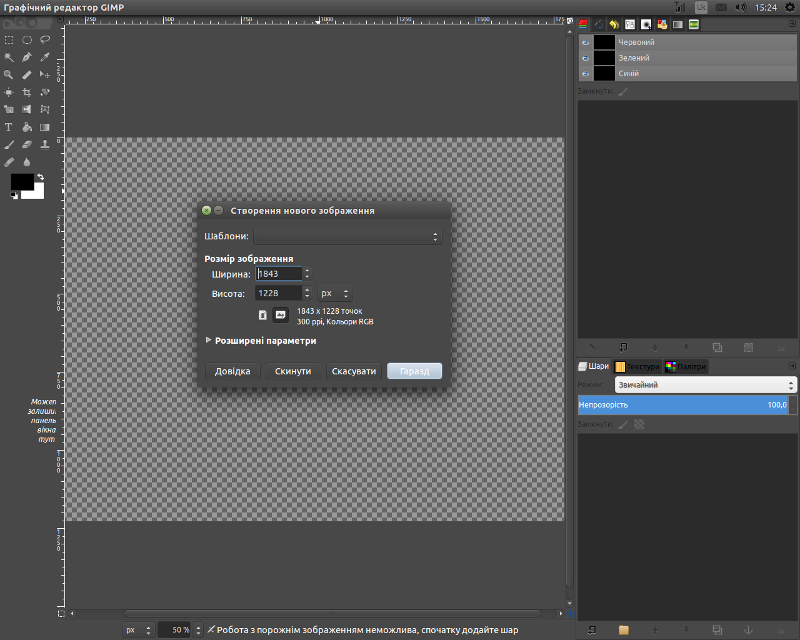Open status bar px unit dropdown

pyautogui.click(x=138, y=630)
